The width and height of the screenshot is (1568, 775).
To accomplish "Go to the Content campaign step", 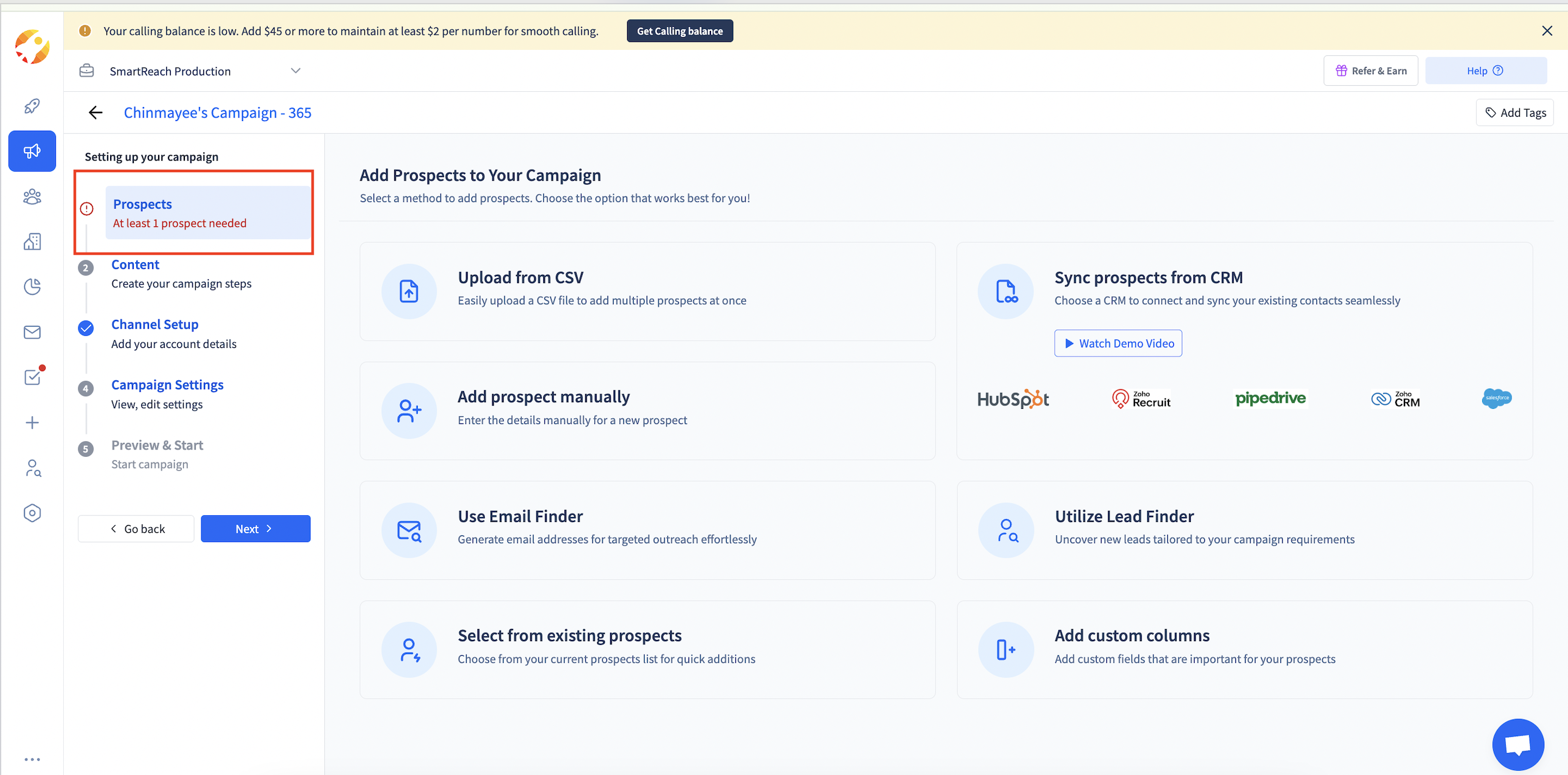I will pyautogui.click(x=135, y=265).
